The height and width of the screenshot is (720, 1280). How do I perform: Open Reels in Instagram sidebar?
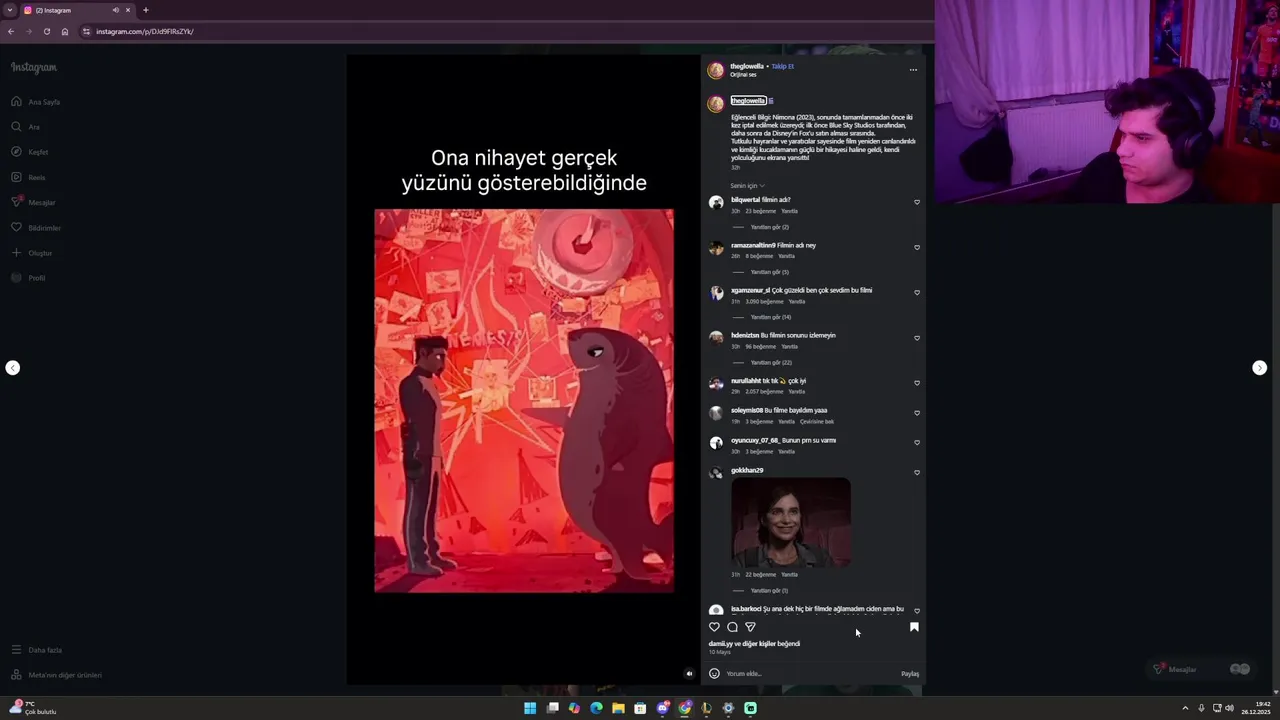click(28, 177)
